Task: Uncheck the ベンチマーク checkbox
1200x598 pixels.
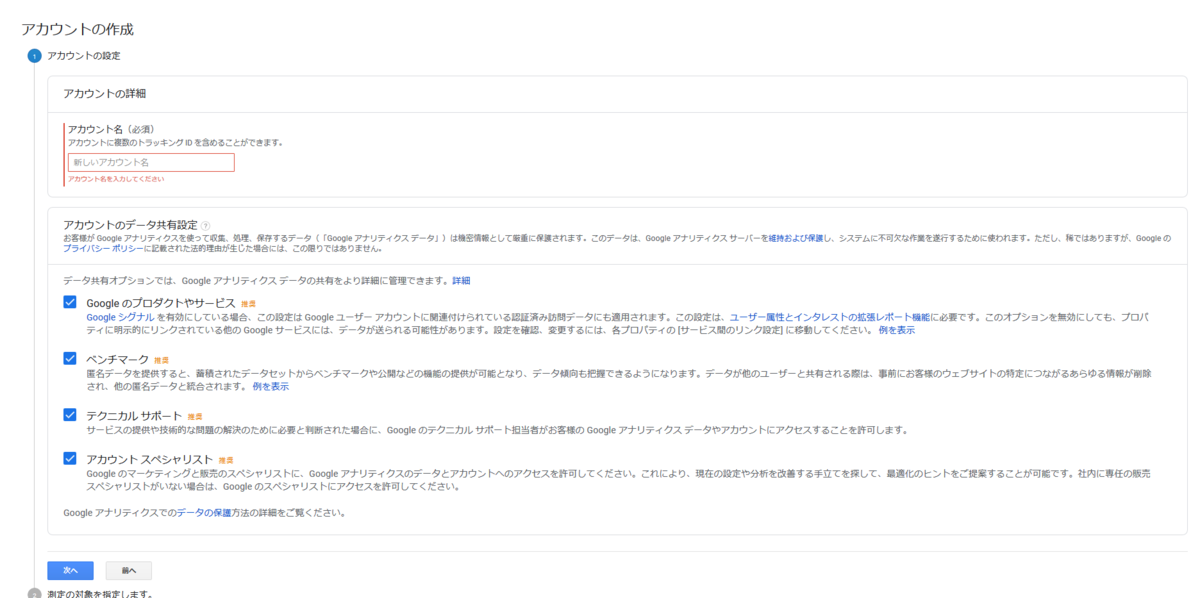Action: pos(70,358)
